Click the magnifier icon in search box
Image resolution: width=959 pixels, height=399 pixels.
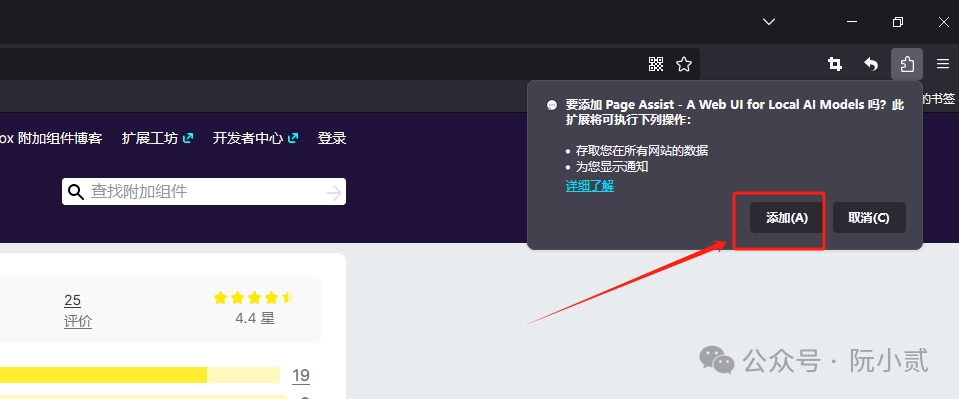point(76,192)
